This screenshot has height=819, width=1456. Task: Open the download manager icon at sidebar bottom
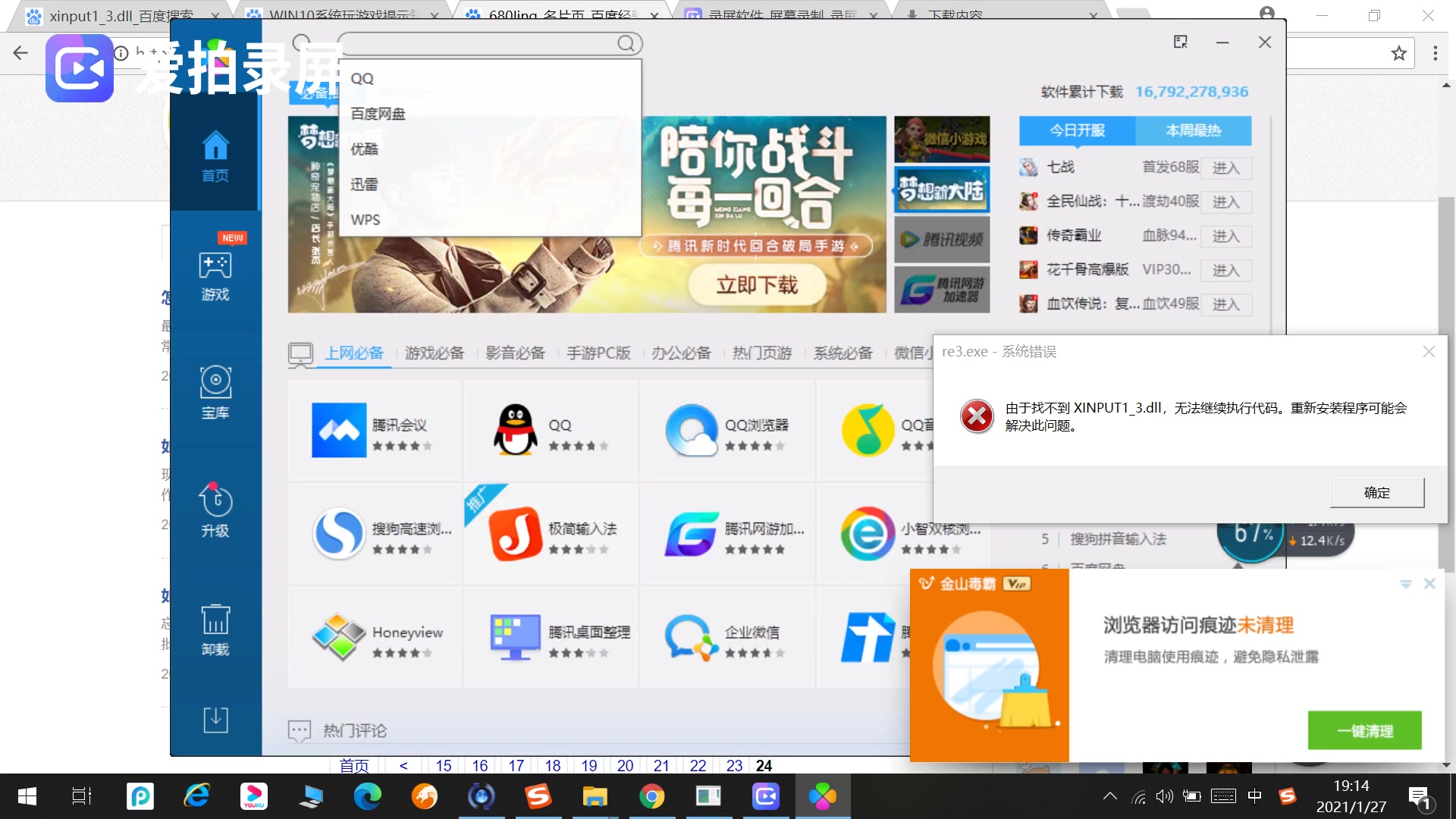[x=215, y=719]
